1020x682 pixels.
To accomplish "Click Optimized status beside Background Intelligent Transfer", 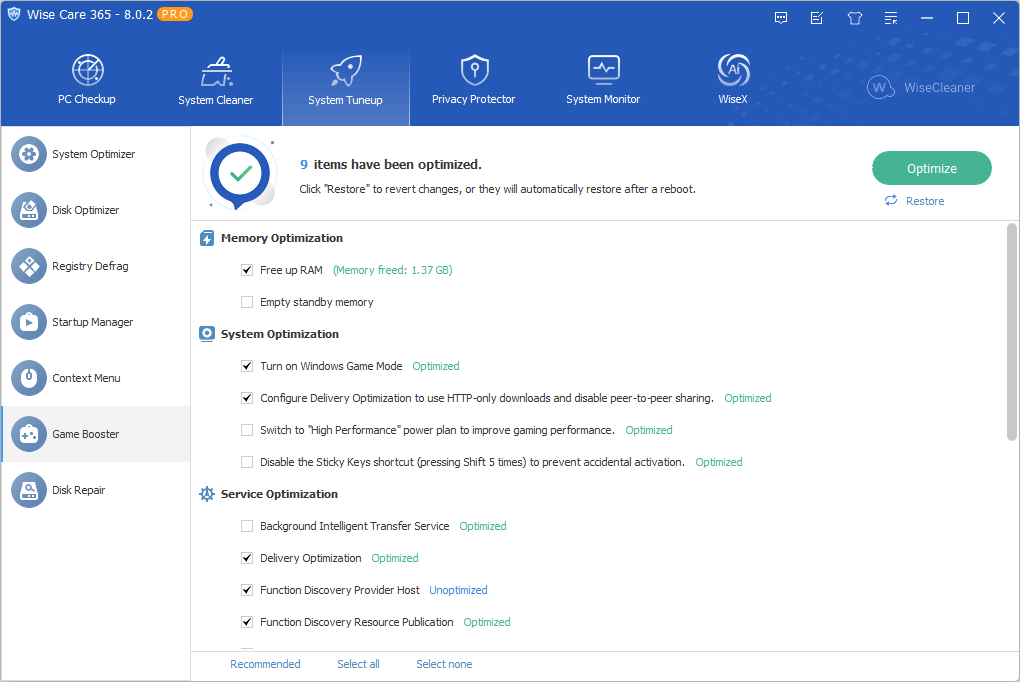I will point(483,526).
